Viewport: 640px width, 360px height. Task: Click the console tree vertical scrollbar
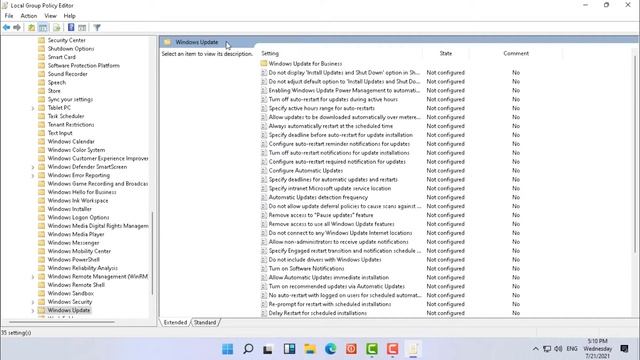pyautogui.click(x=152, y=253)
